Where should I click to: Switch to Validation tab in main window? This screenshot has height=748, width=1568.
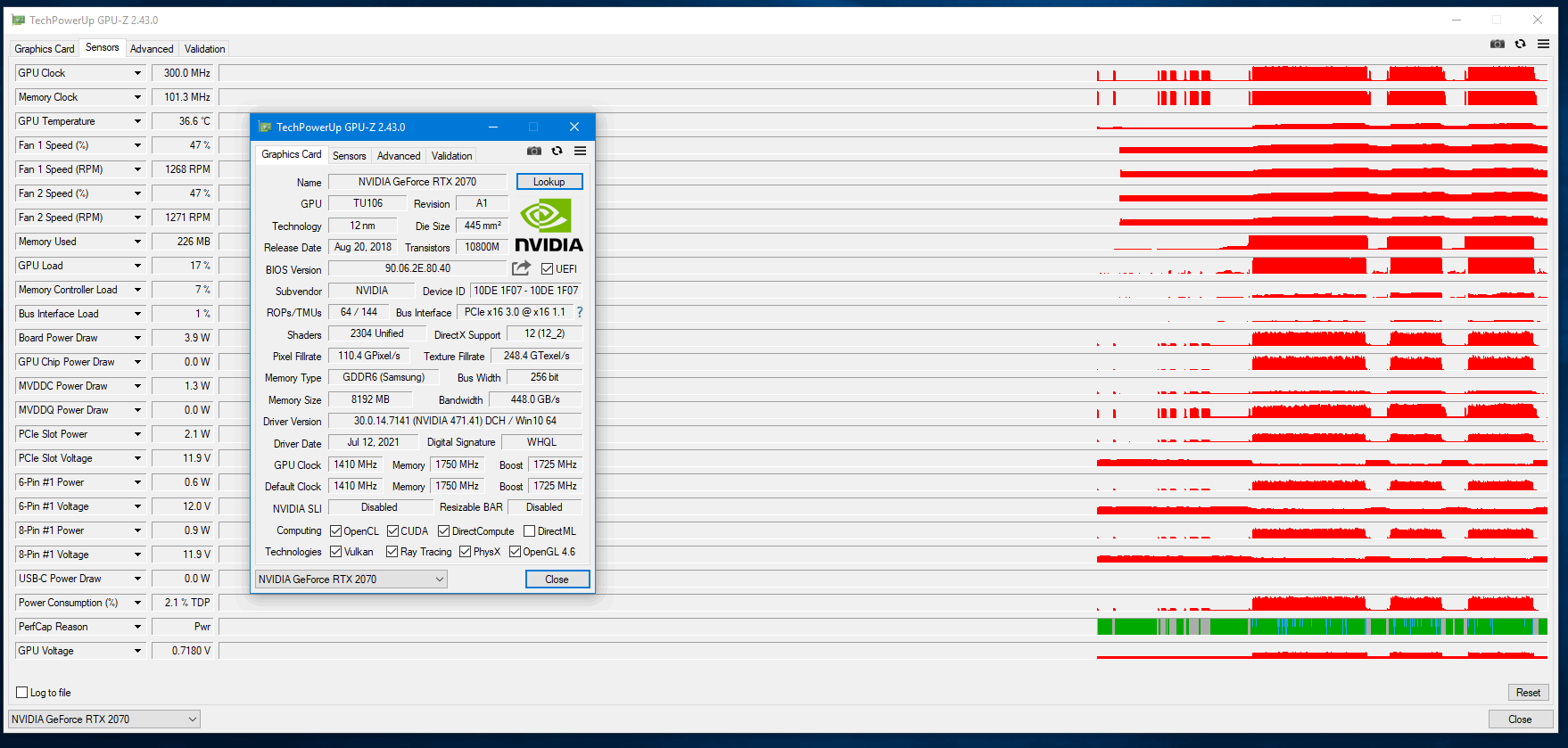point(204,49)
